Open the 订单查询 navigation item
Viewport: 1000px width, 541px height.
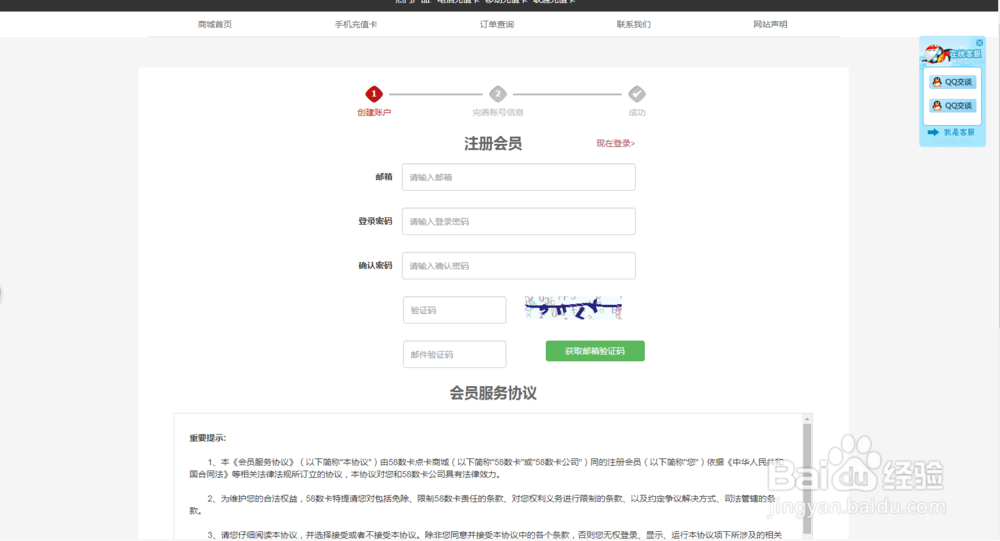click(x=497, y=24)
